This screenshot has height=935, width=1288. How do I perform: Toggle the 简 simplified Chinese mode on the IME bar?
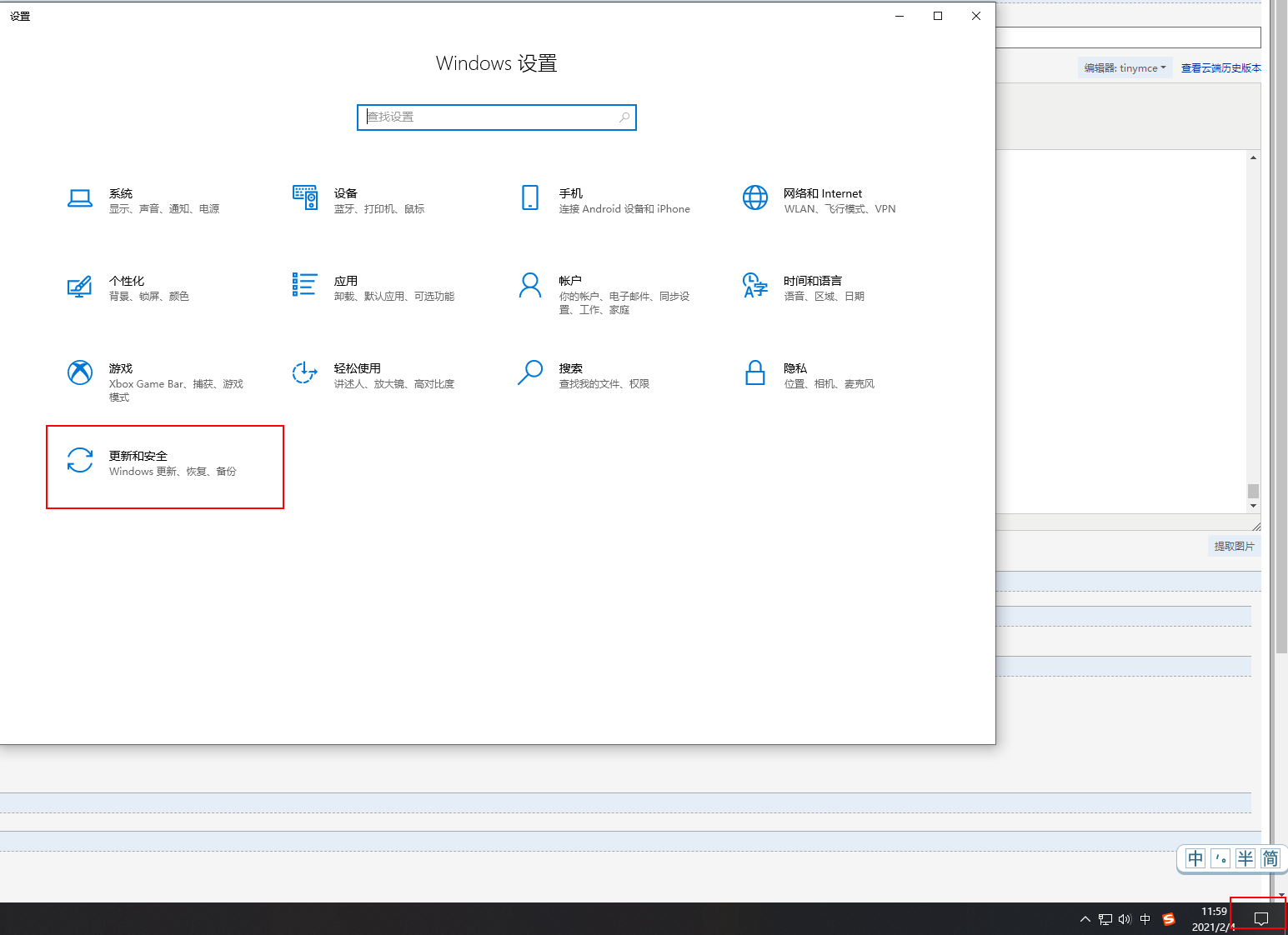click(x=1270, y=858)
